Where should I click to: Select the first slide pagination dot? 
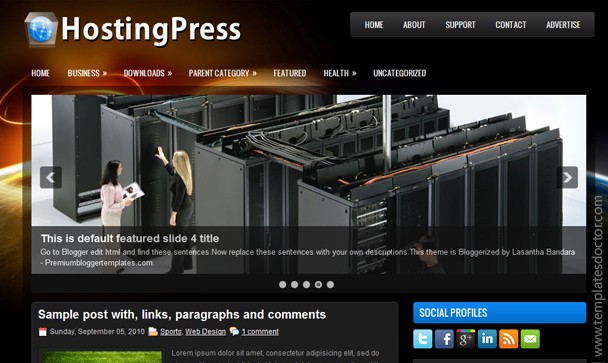[x=283, y=285]
